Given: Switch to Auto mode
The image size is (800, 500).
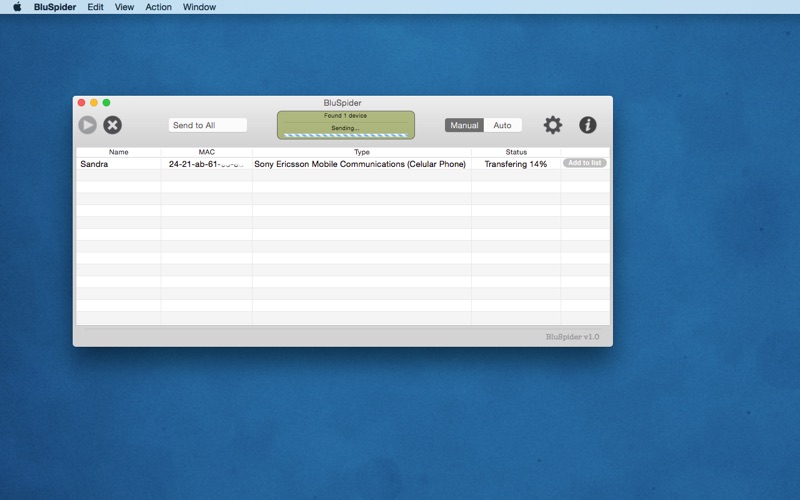Looking at the screenshot, I should [503, 125].
